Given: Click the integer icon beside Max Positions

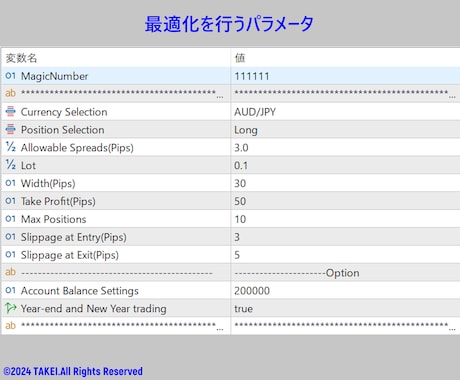Looking at the screenshot, I should [x=10, y=219].
